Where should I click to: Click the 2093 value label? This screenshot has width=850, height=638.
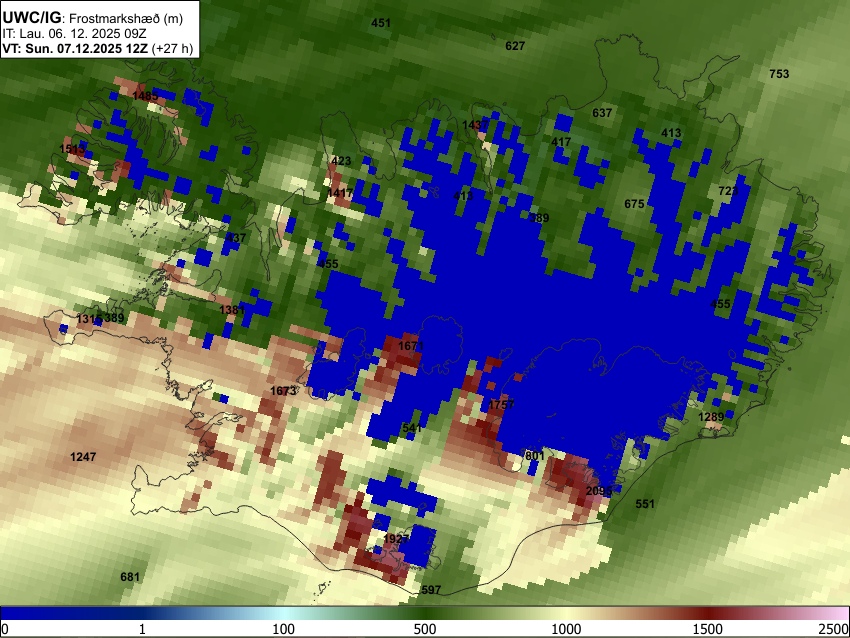[x=599, y=491]
